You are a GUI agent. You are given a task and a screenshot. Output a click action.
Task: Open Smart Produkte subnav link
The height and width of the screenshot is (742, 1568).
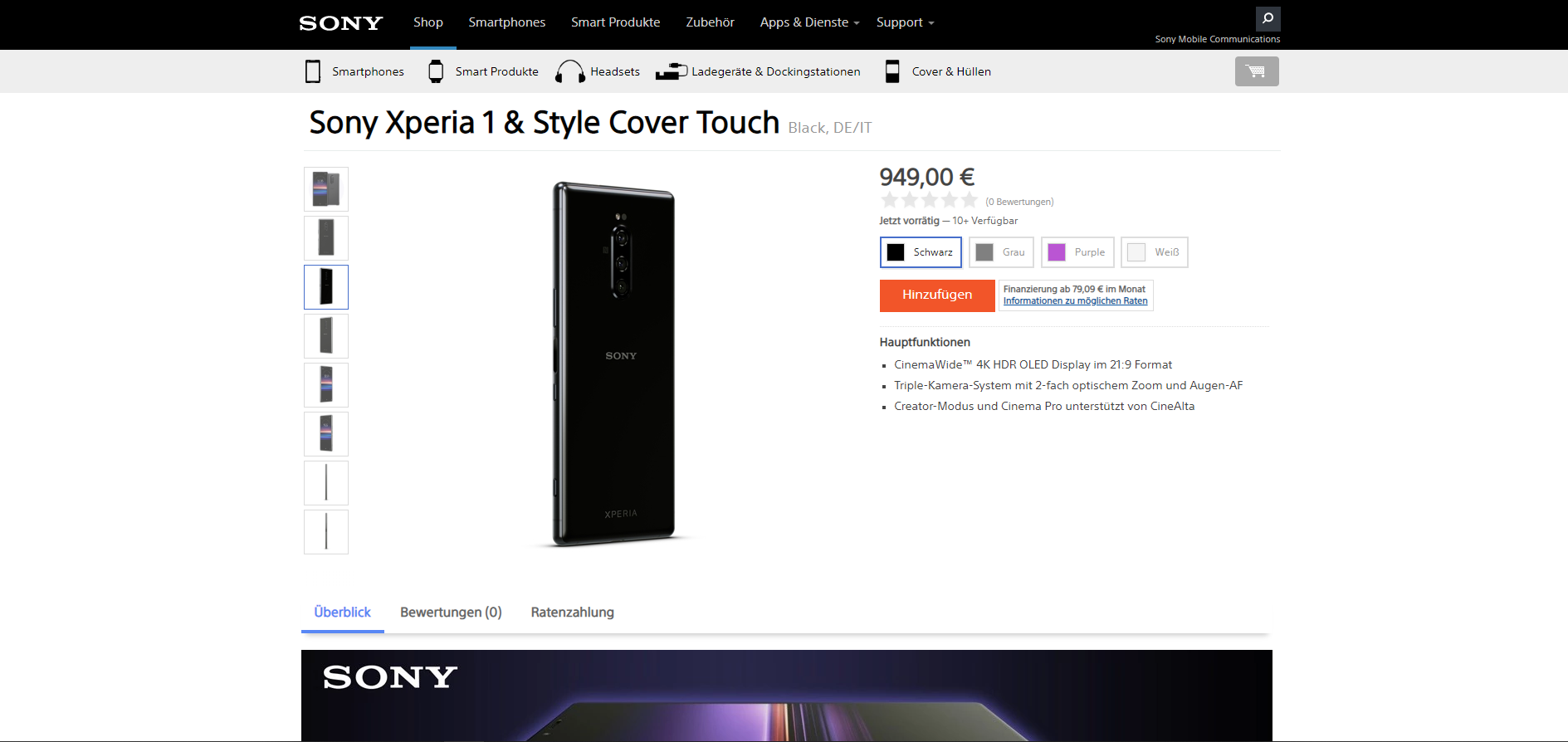coord(496,72)
